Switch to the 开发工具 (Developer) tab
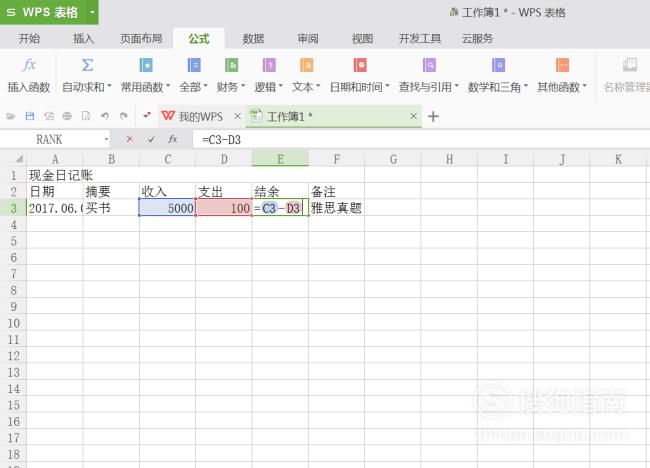This screenshot has width=650, height=468. (x=420, y=39)
